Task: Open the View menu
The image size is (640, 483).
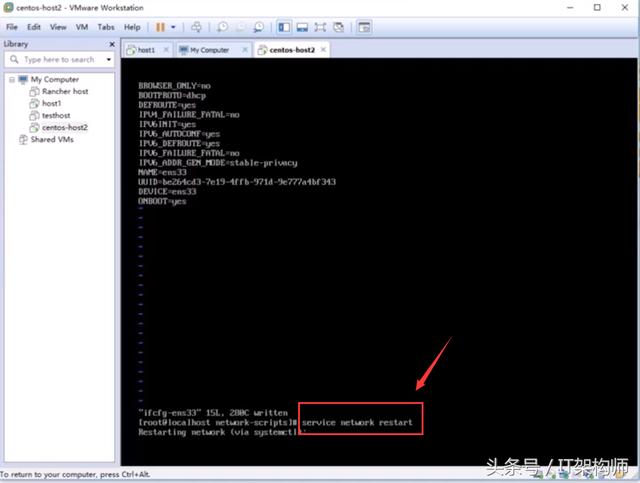Action: pos(58,27)
